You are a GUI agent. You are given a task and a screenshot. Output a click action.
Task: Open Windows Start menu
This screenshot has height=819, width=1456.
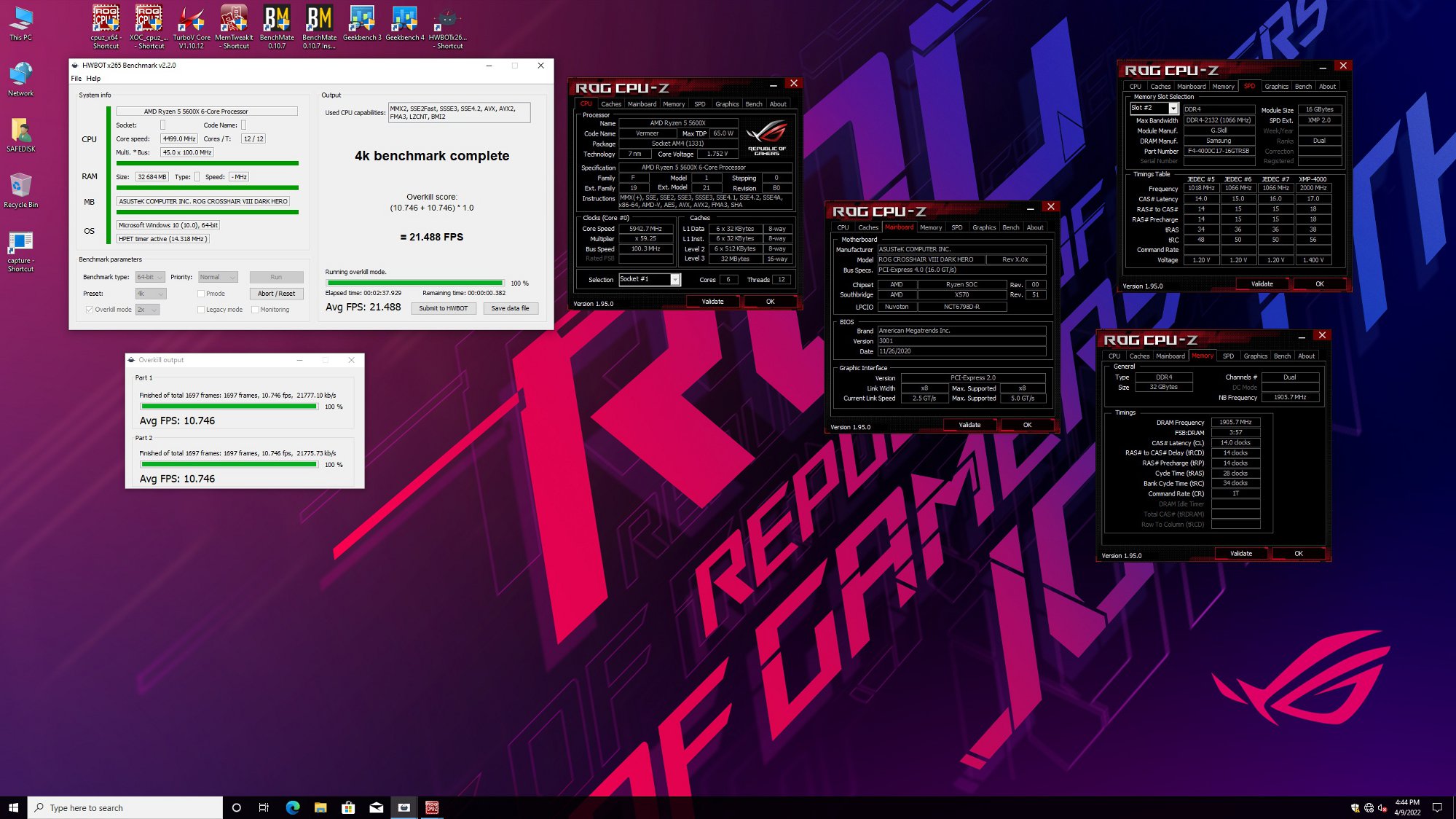pos(13,807)
